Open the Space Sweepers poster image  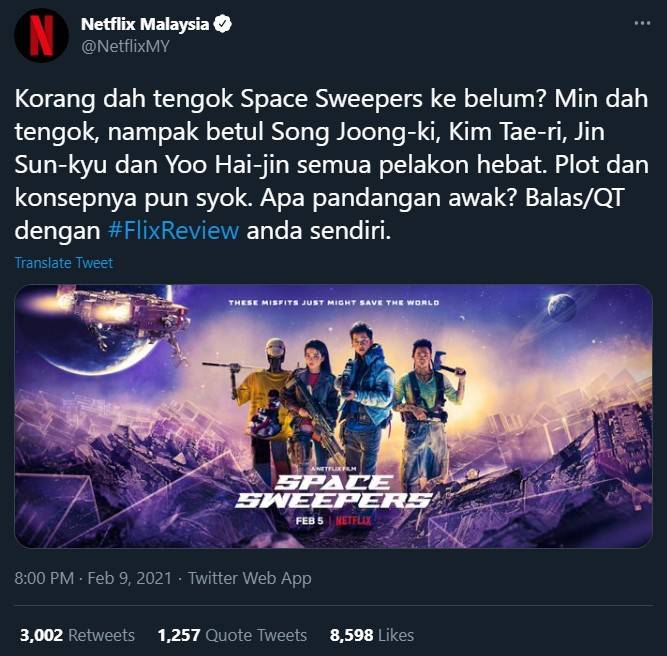click(334, 416)
